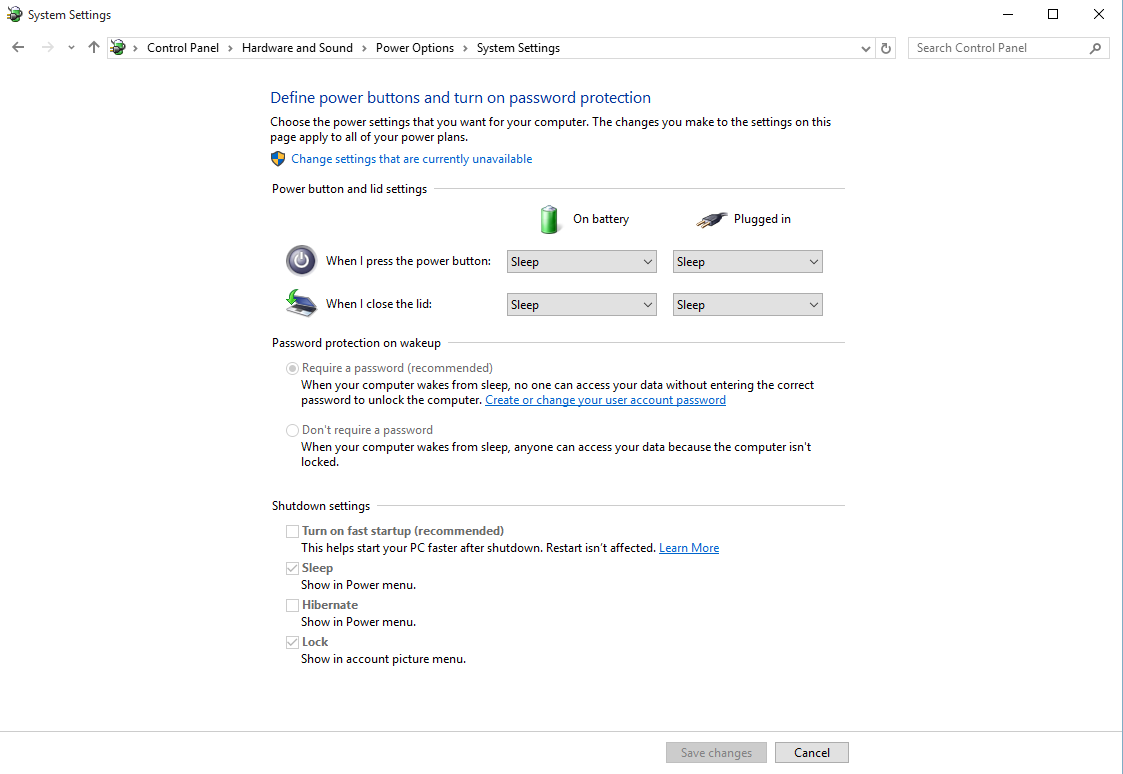Navigate to Power Options breadcrumb

coord(415,48)
